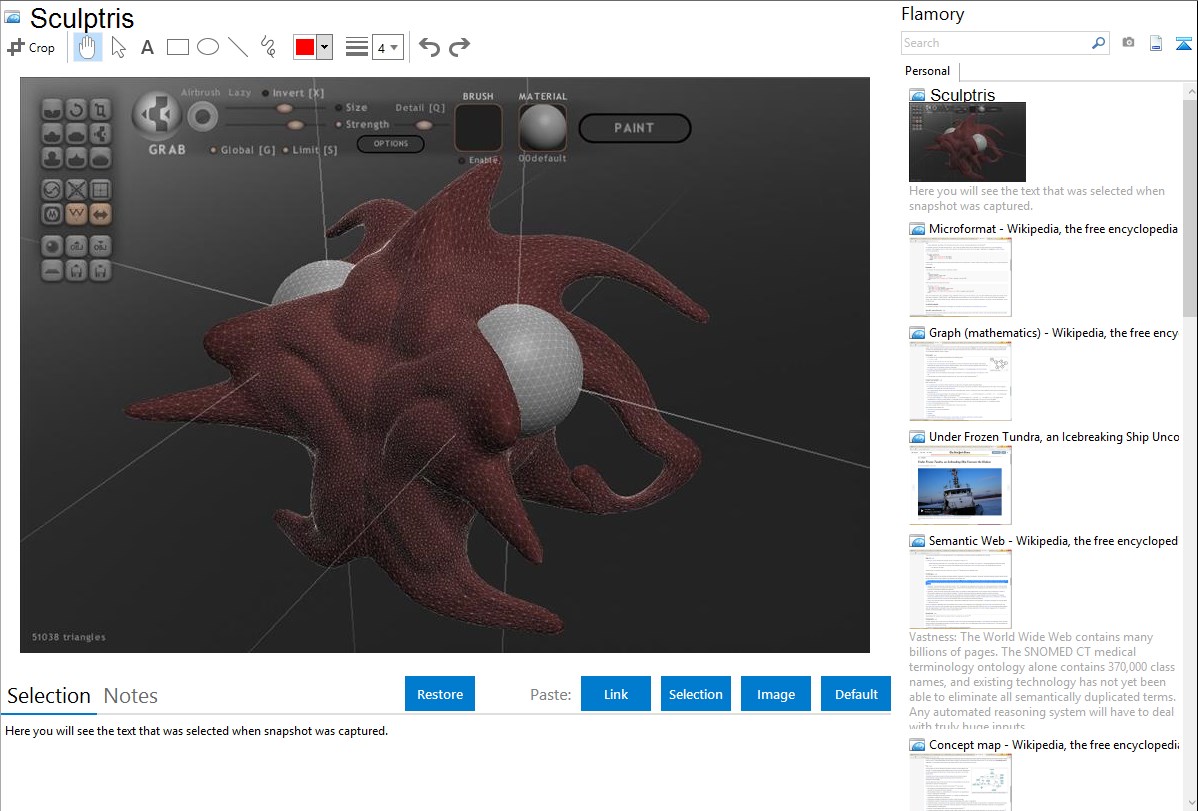The height and width of the screenshot is (811, 1198).
Task: Choose the text annotation tool
Action: pos(147,47)
